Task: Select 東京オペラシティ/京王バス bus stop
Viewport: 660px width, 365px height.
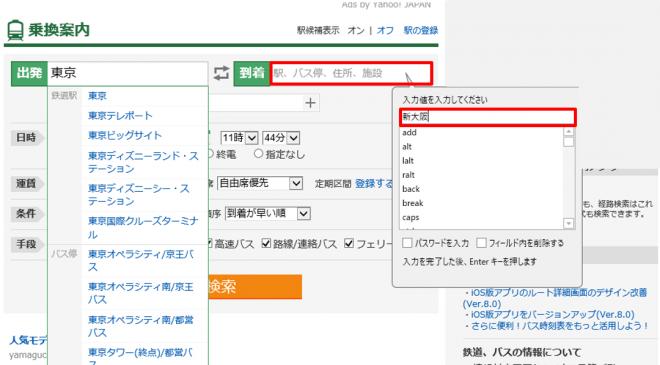Action: 141,260
